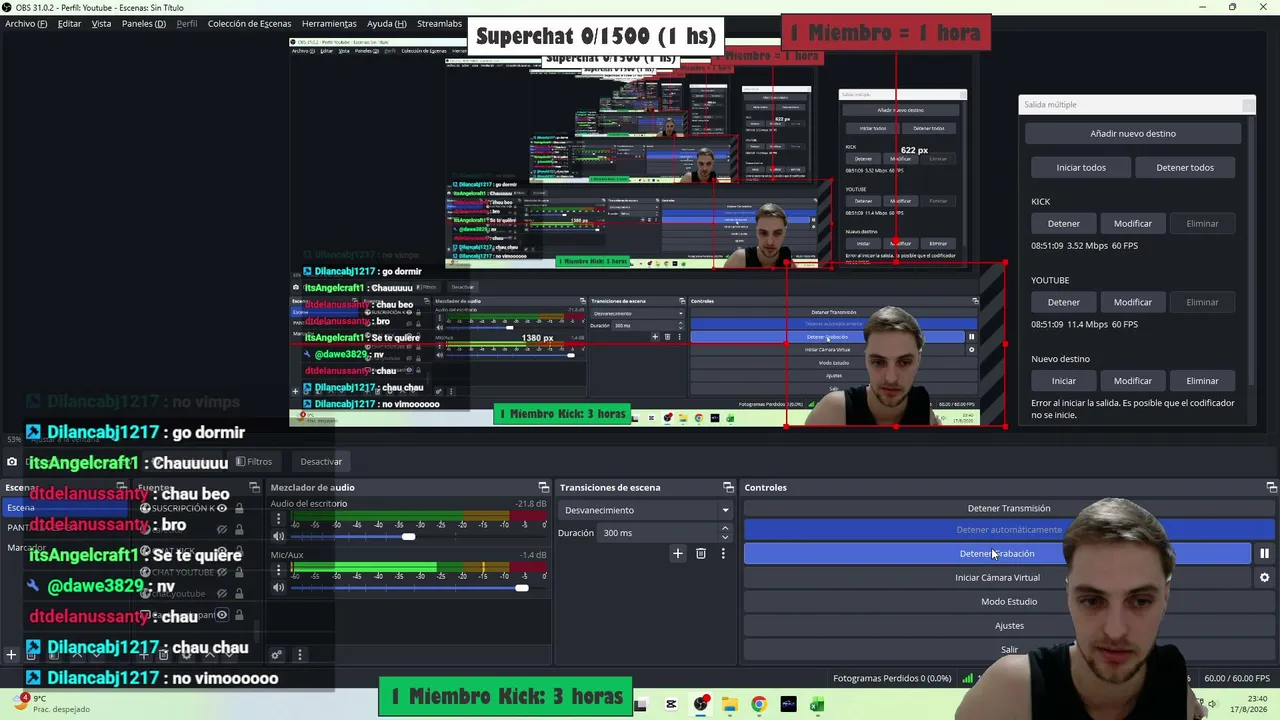
Task: Open File Explorer from the taskbar
Action: coord(730,704)
